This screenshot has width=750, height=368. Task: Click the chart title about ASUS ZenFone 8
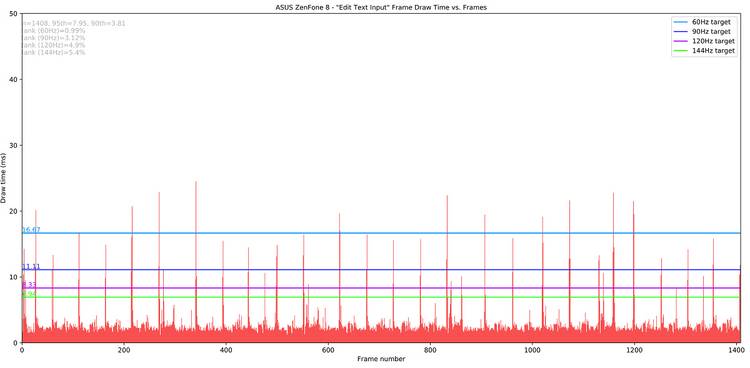tap(381, 7)
